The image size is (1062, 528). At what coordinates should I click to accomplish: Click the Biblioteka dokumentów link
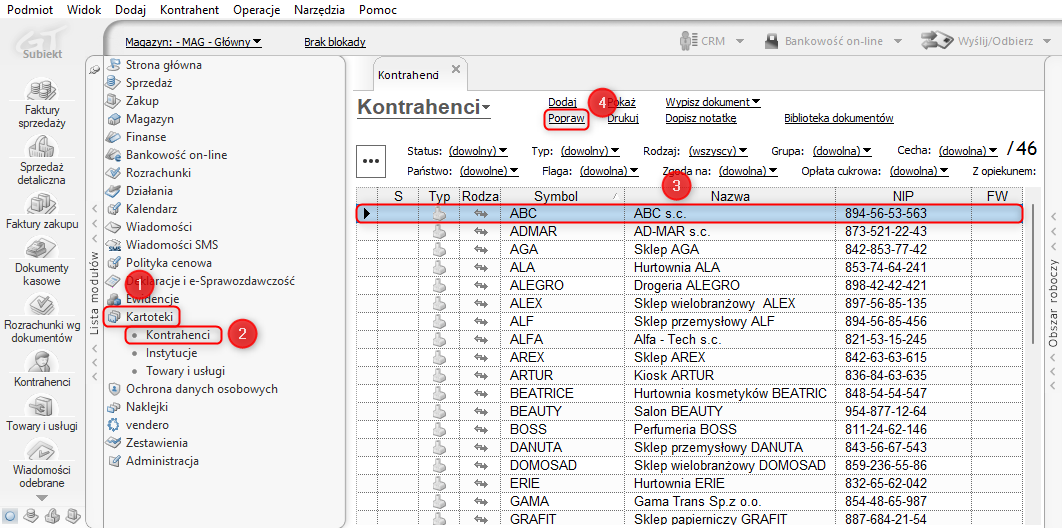[x=839, y=118]
